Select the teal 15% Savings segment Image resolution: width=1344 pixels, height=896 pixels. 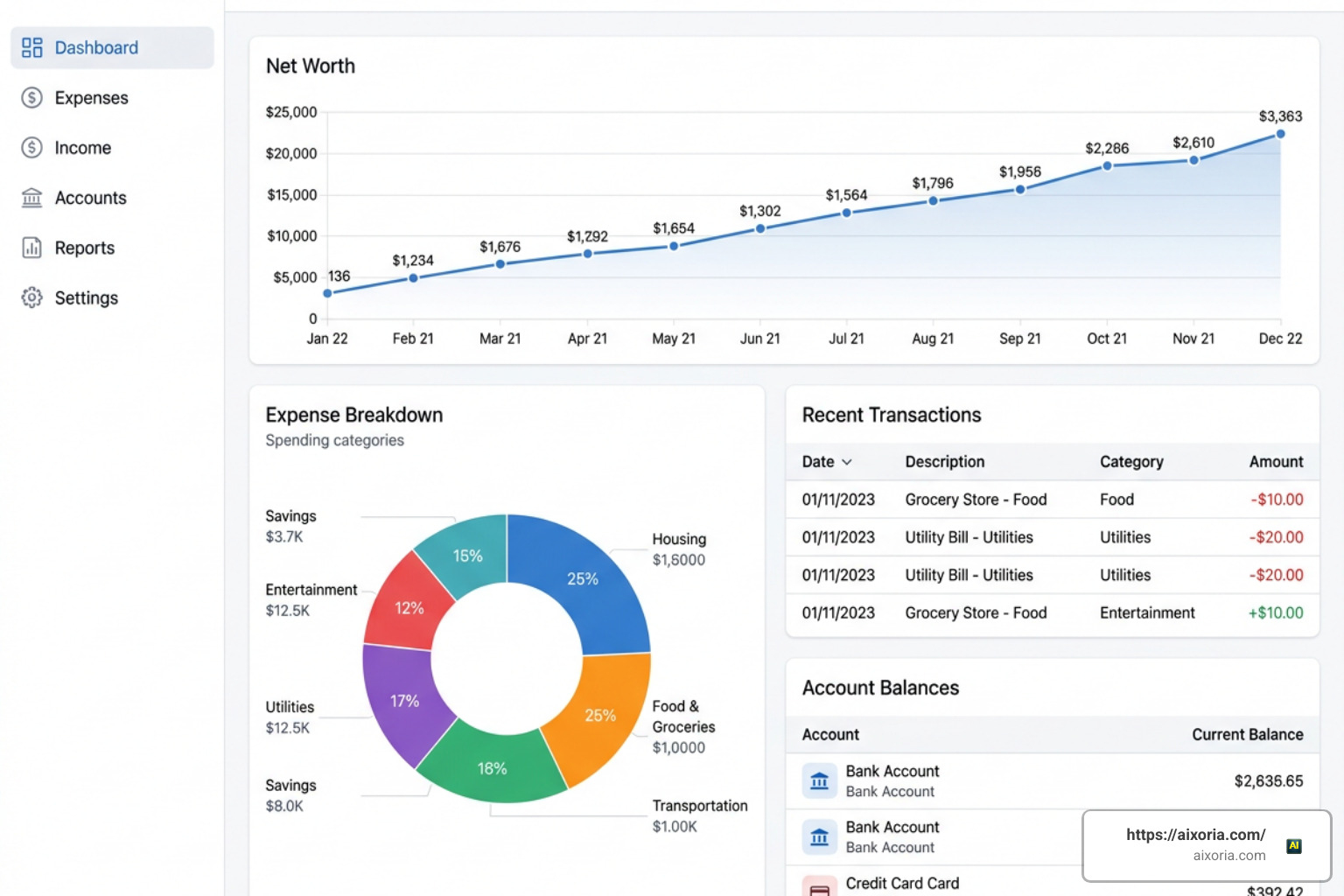467,556
